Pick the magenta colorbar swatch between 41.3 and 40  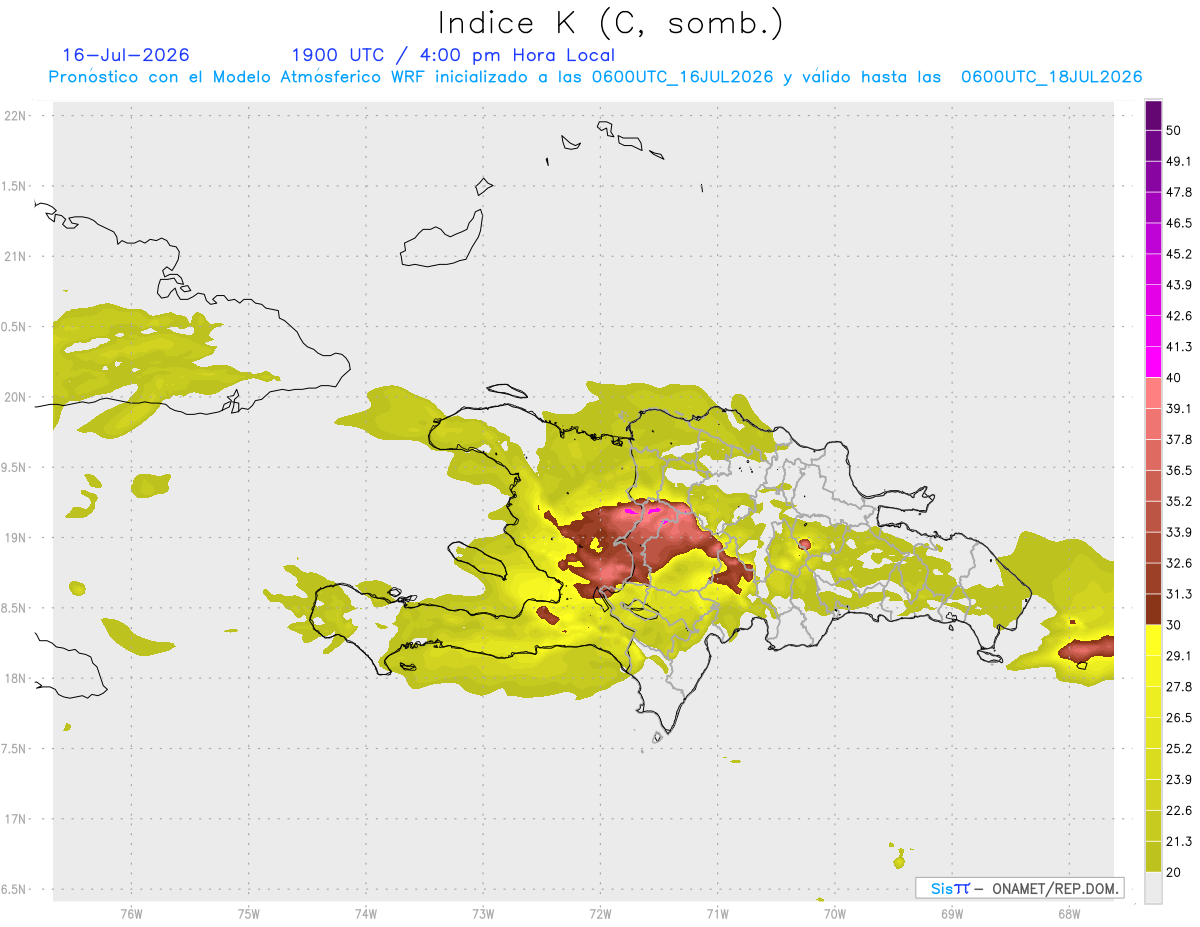1154,362
